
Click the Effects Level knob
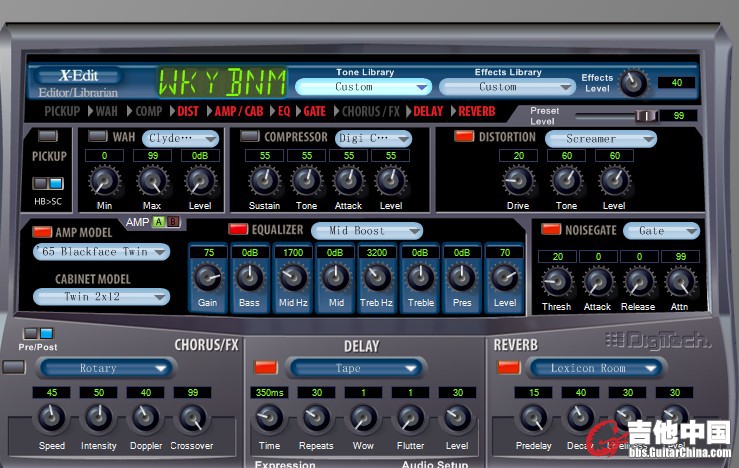point(633,83)
